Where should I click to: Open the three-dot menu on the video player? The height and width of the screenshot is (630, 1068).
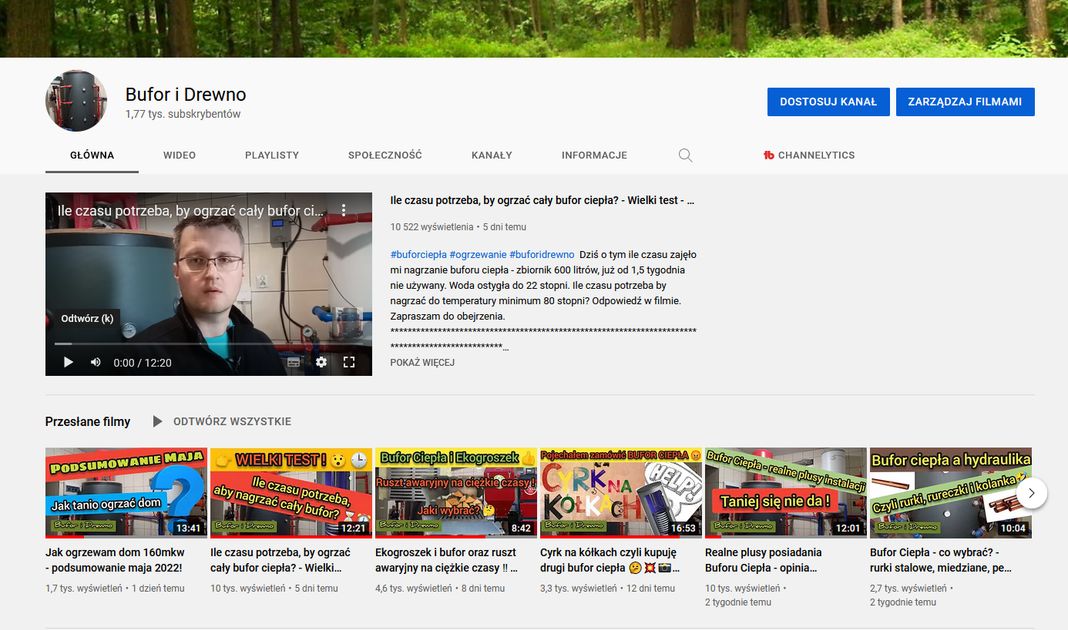click(x=343, y=211)
